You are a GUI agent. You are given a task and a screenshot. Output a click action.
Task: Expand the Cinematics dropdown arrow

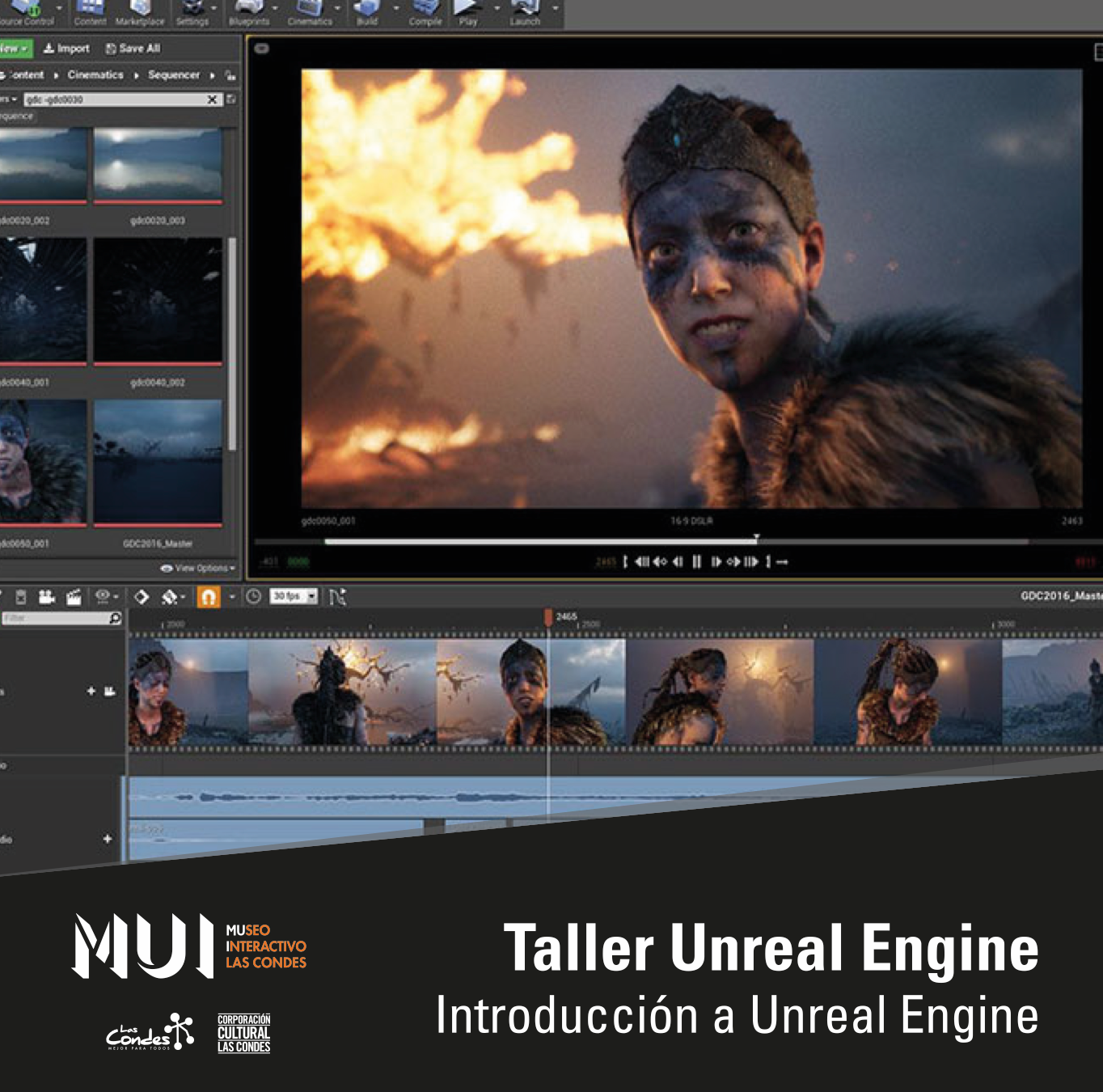(x=337, y=8)
